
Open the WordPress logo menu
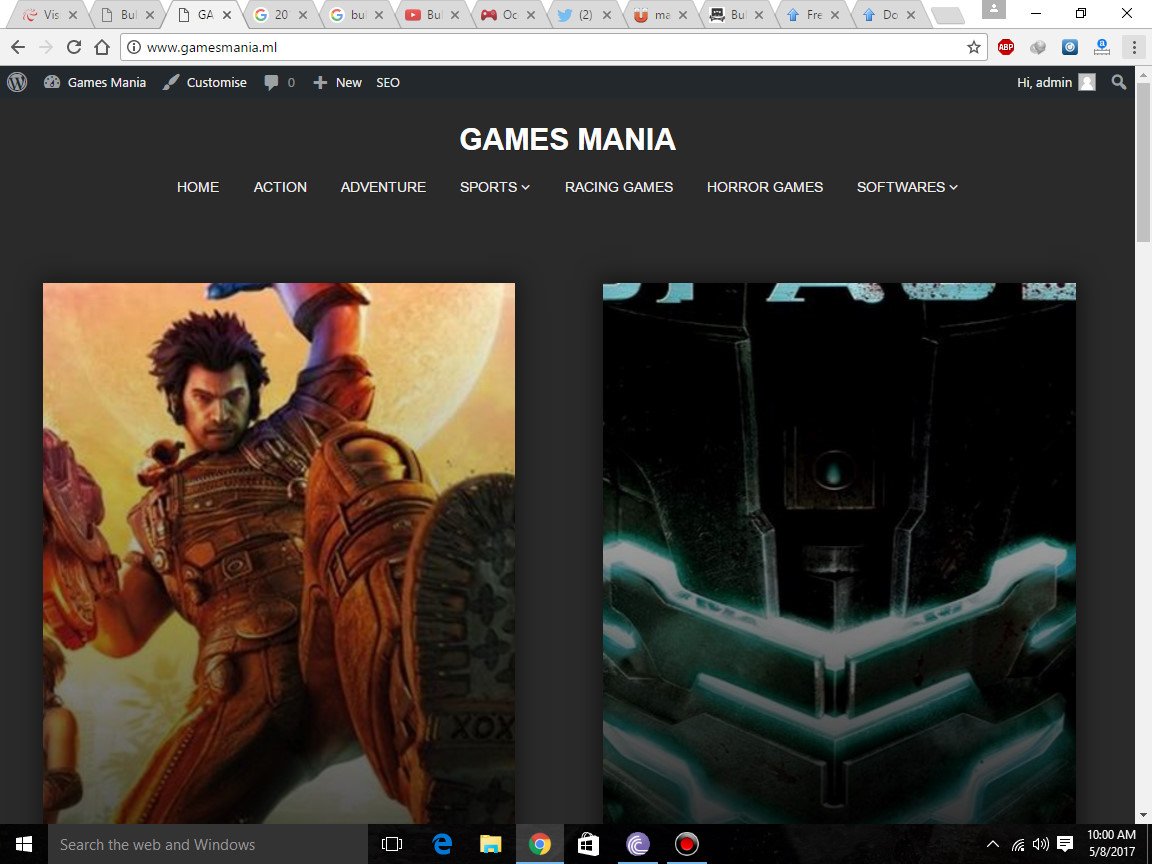click(x=17, y=82)
